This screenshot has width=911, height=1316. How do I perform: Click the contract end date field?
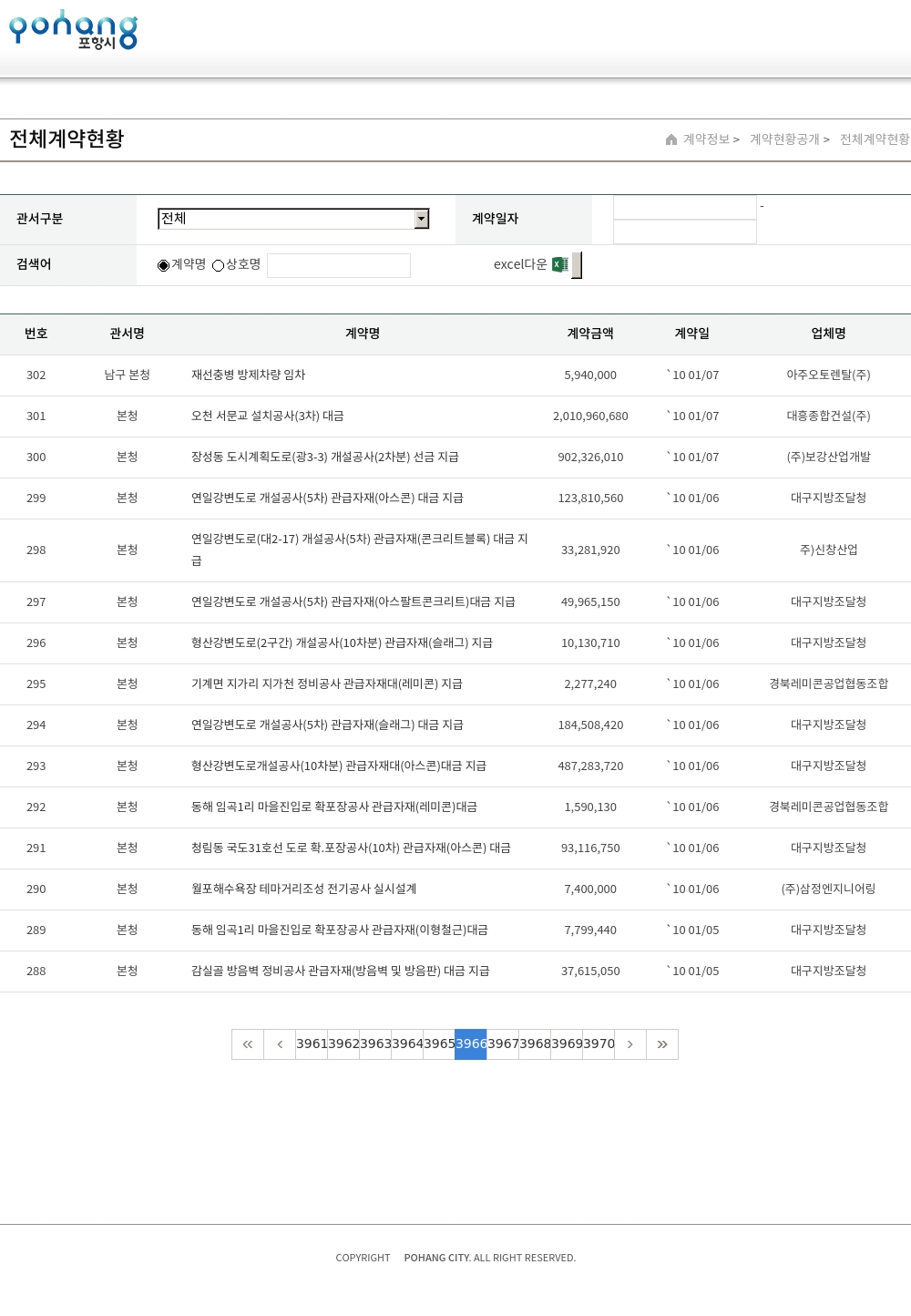click(x=685, y=232)
